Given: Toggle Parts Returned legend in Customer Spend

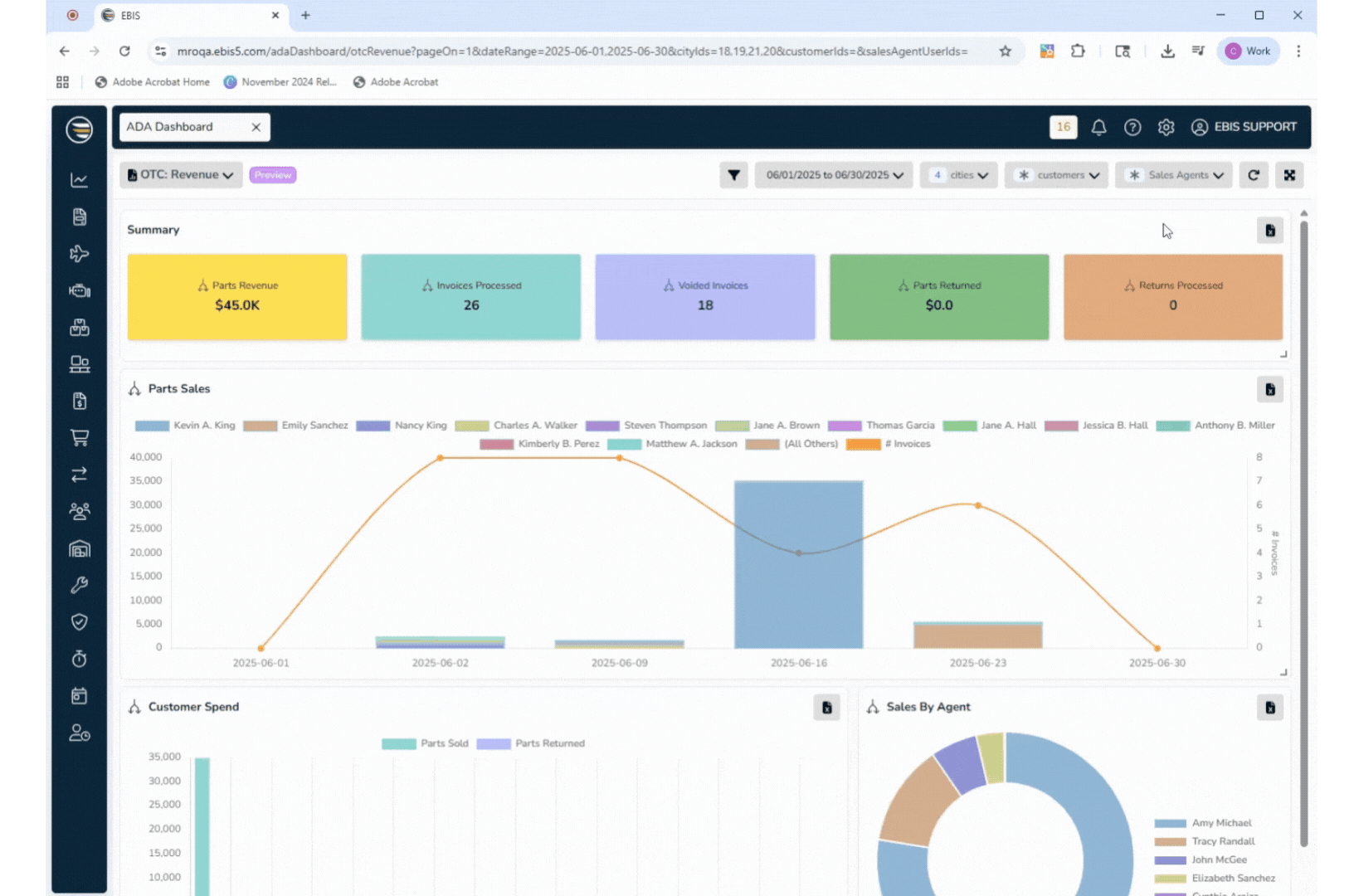Looking at the screenshot, I should [531, 743].
